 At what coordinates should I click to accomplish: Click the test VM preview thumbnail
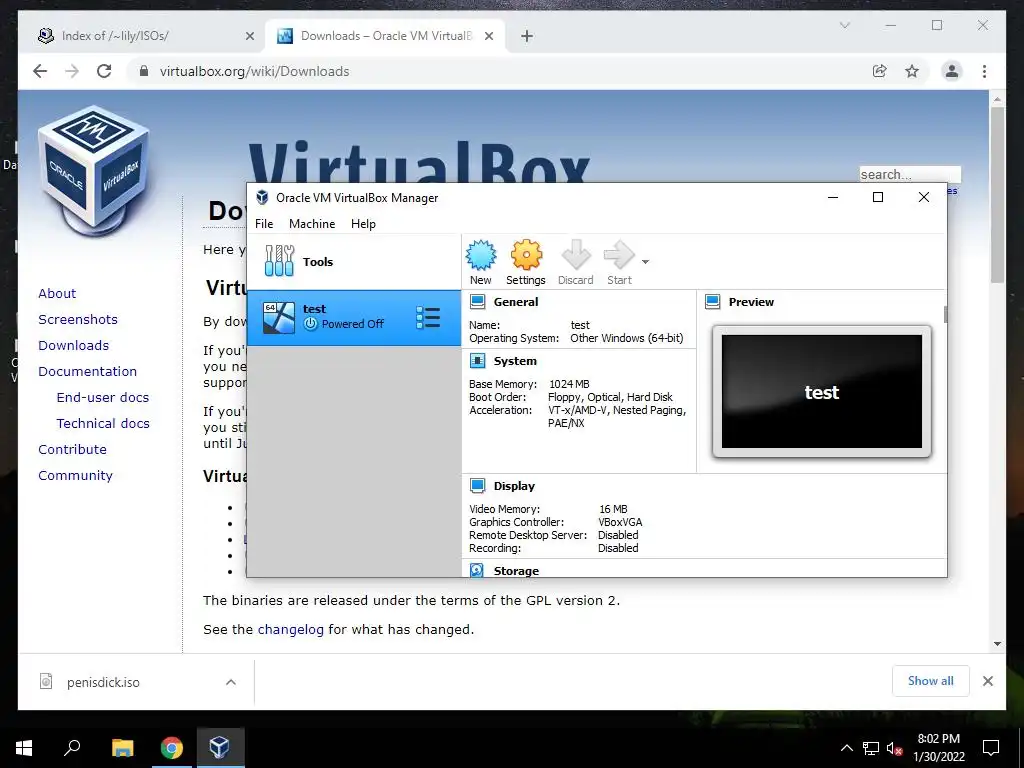822,392
